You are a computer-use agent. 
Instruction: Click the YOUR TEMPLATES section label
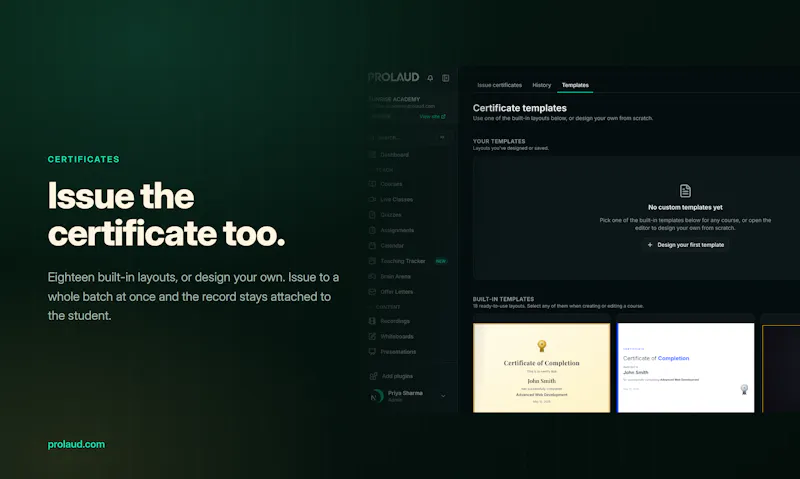(498, 141)
